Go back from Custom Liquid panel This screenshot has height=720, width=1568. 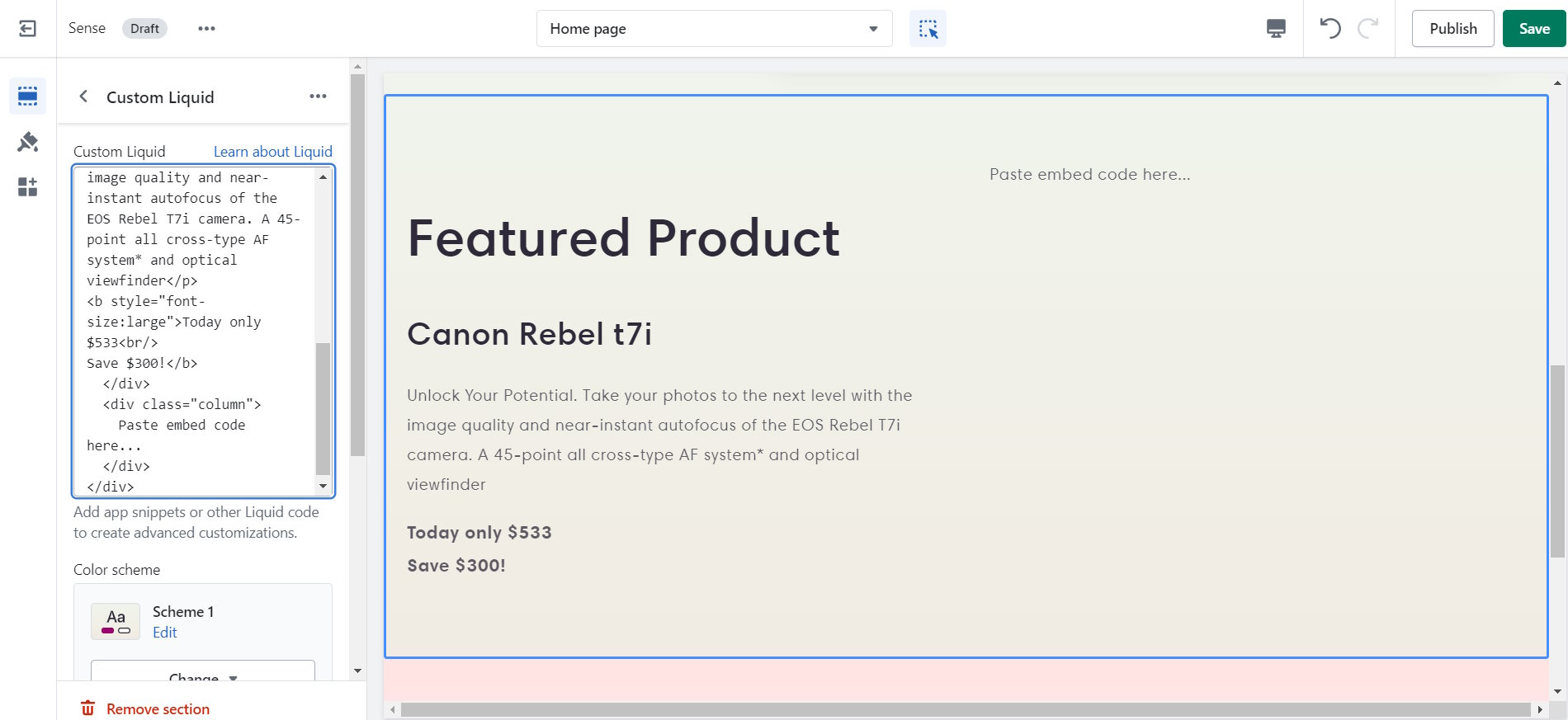coord(83,96)
